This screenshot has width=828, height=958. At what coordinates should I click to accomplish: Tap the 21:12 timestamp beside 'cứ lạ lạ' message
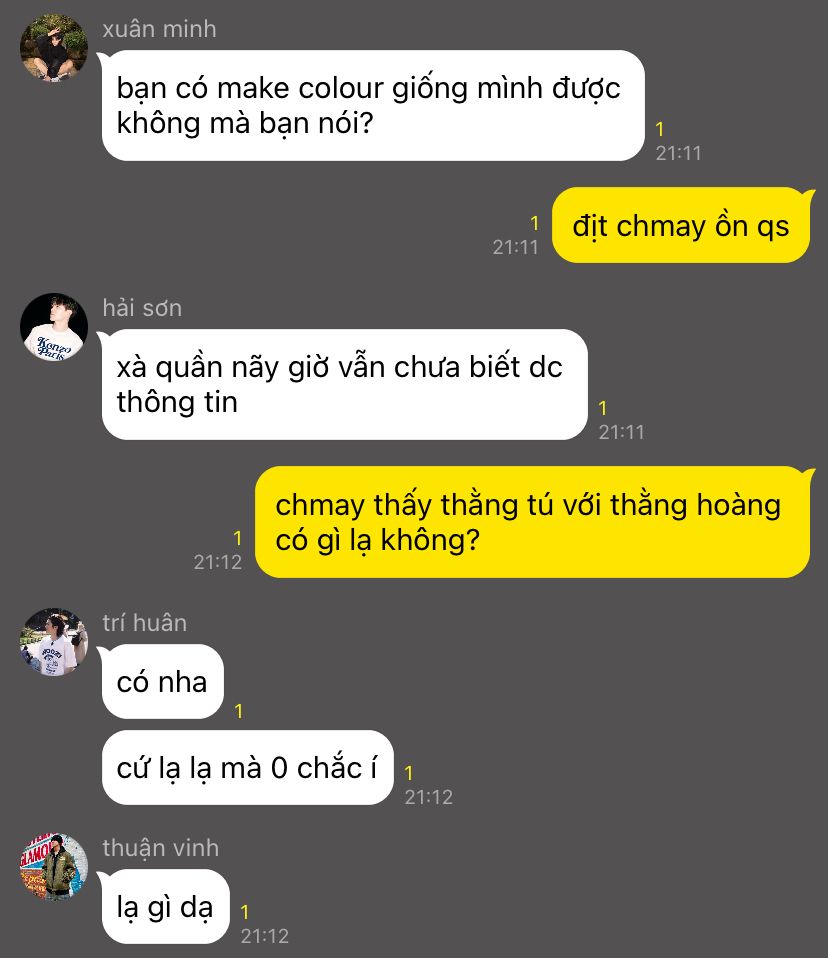point(429,797)
